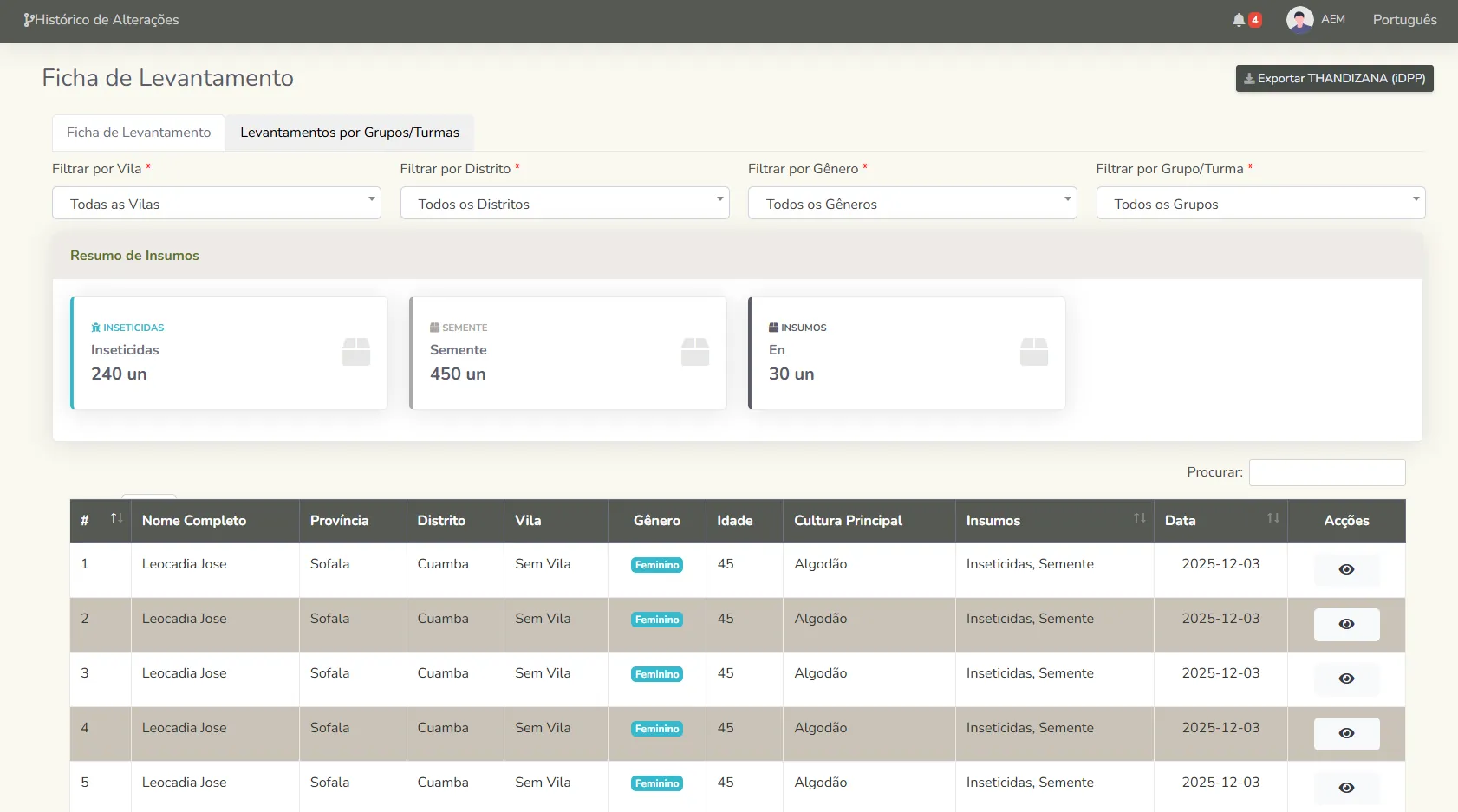Expand the Todos os Distritos dropdown
This screenshot has width=1458, height=812.
(564, 204)
